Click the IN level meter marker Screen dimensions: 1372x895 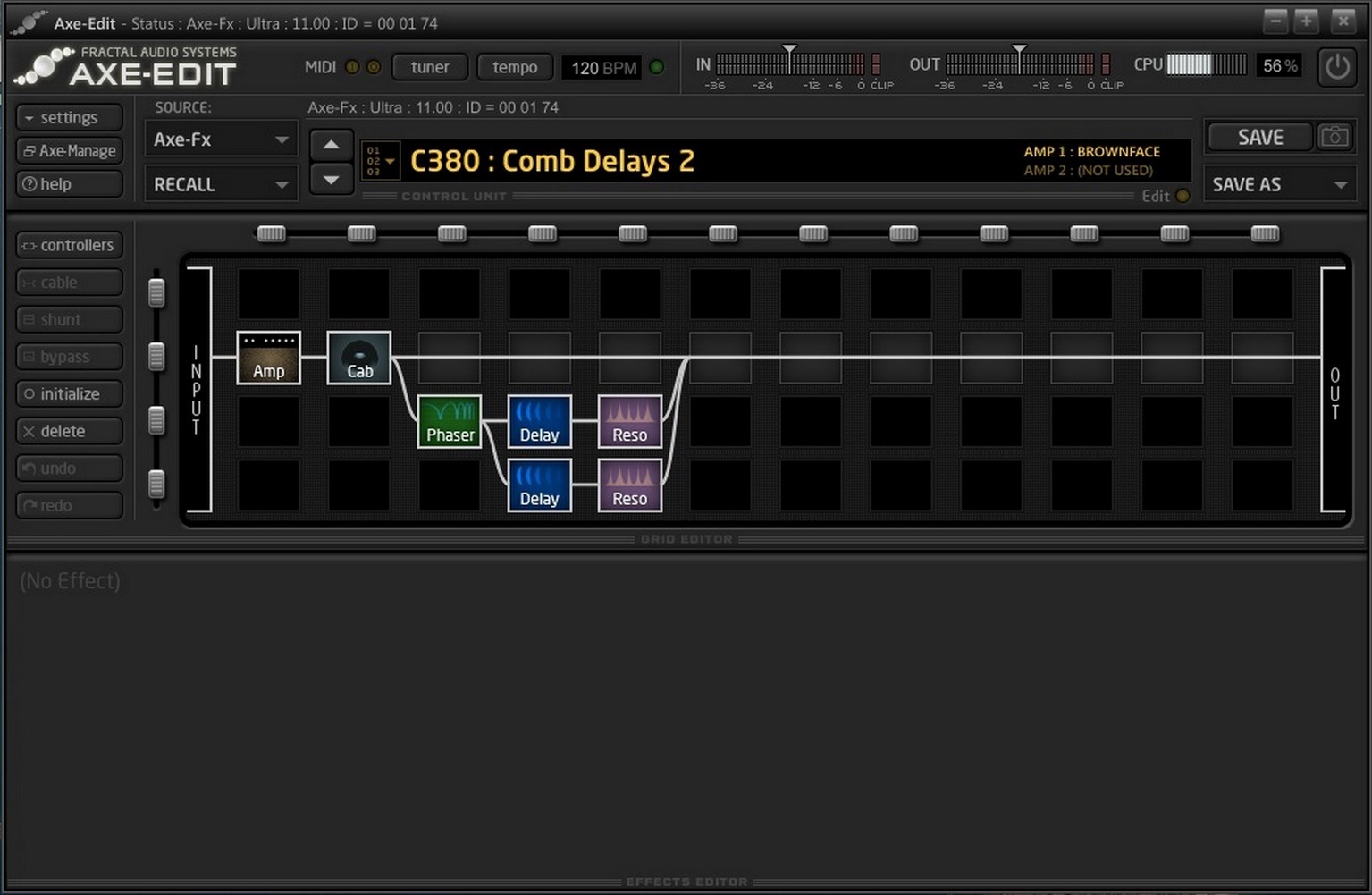pos(789,50)
